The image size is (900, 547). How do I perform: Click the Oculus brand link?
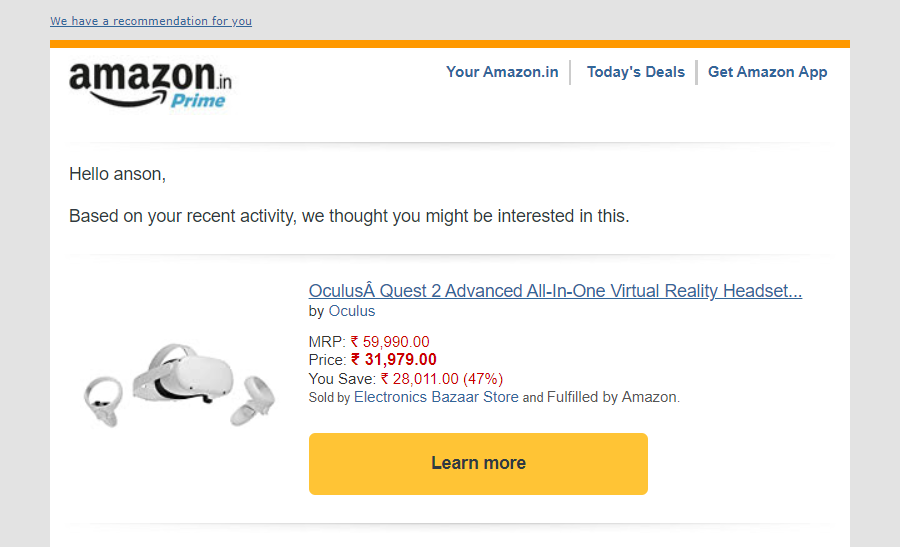pos(352,311)
